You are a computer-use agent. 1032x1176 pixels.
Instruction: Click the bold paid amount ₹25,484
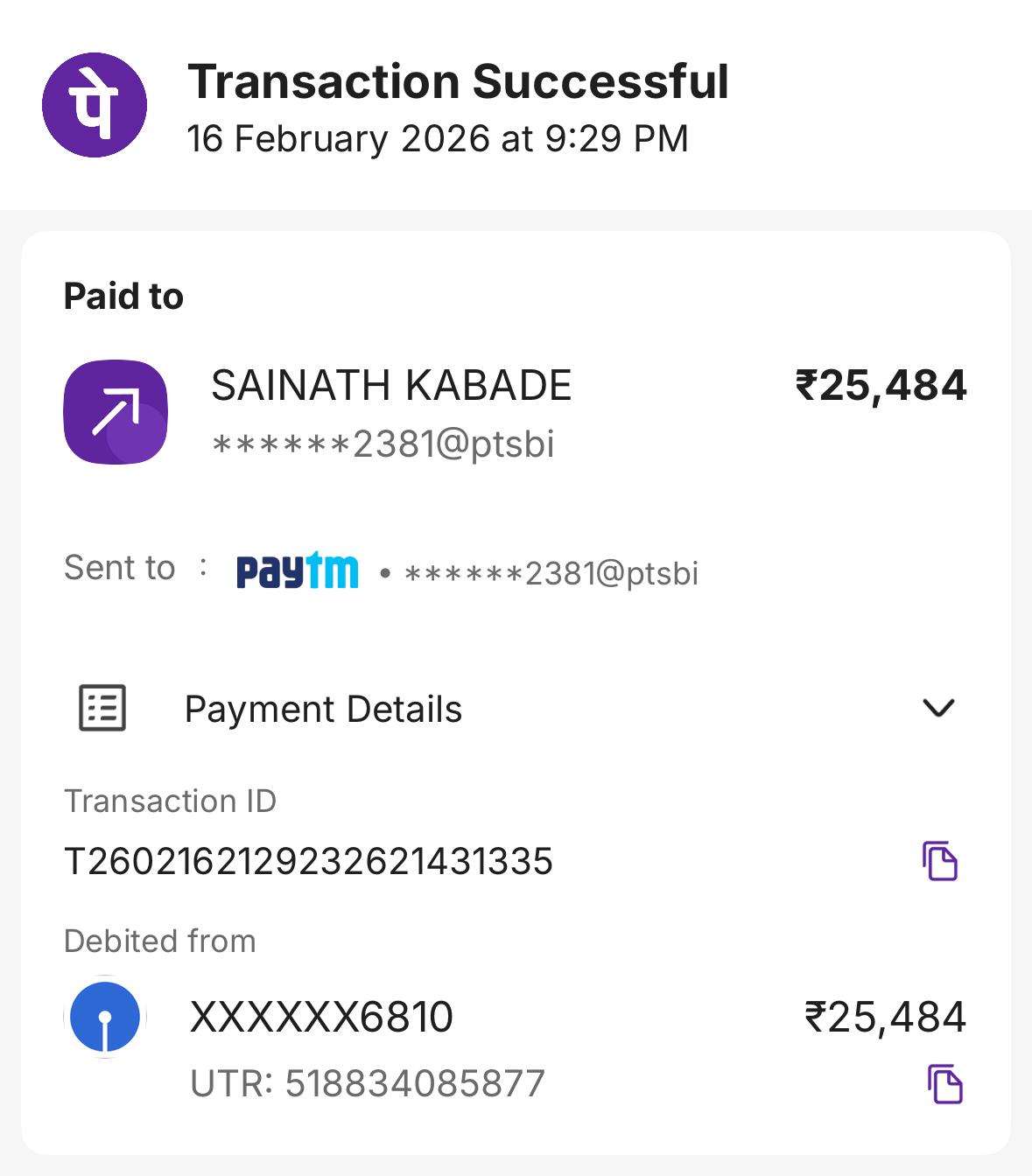(881, 386)
